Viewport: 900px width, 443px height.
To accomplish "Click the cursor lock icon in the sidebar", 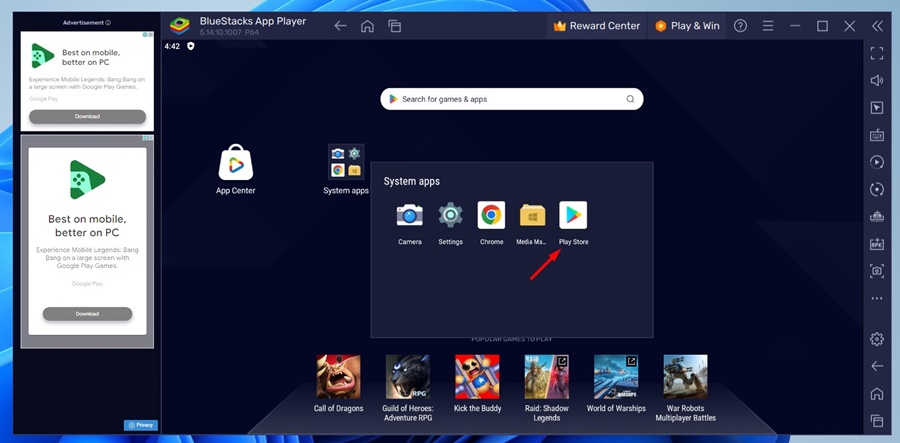I will 876,108.
